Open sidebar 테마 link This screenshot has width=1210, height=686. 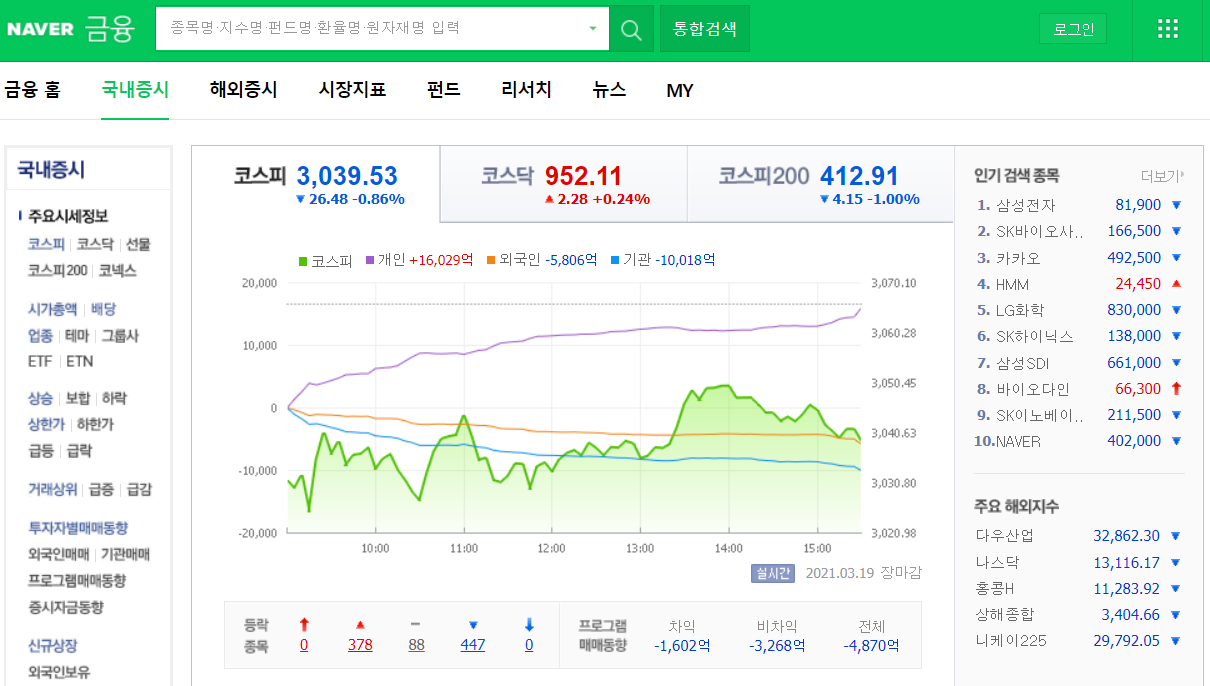point(77,335)
